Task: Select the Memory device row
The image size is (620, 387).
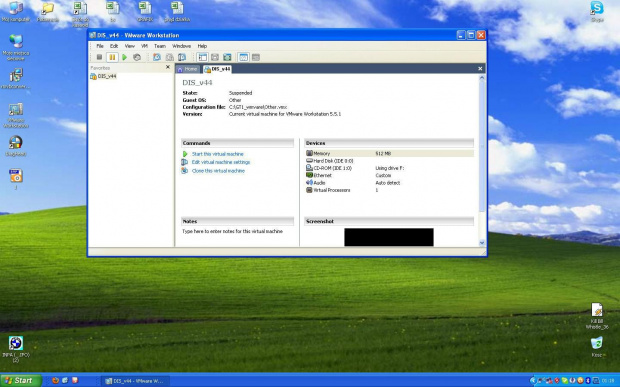Action: coord(389,153)
